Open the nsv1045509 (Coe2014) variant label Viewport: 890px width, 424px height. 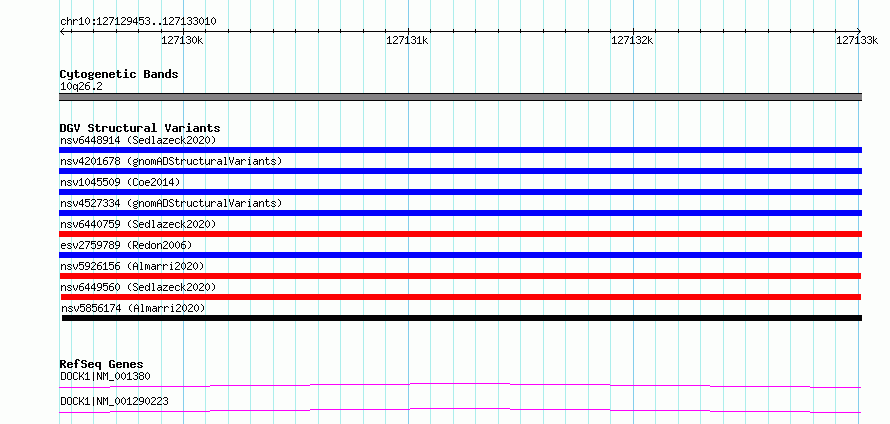tap(120, 182)
